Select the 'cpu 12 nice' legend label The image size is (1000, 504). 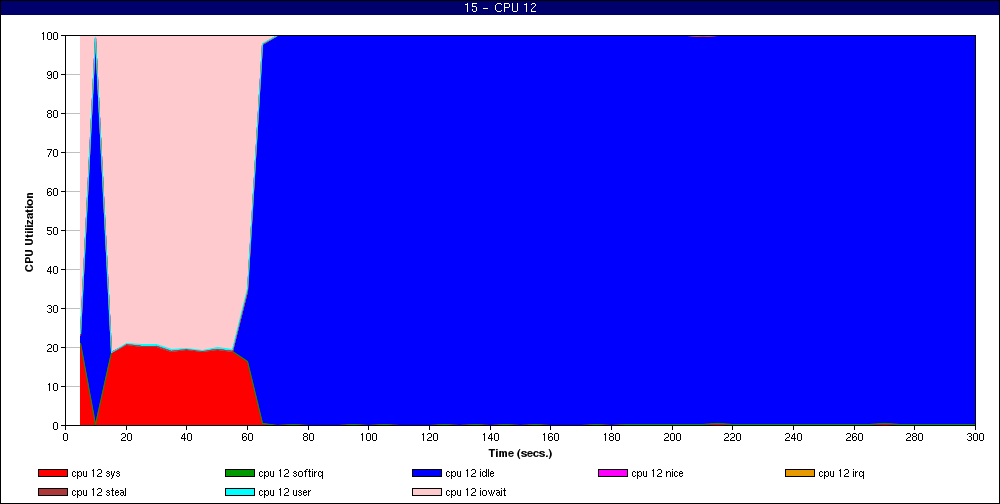(658, 473)
